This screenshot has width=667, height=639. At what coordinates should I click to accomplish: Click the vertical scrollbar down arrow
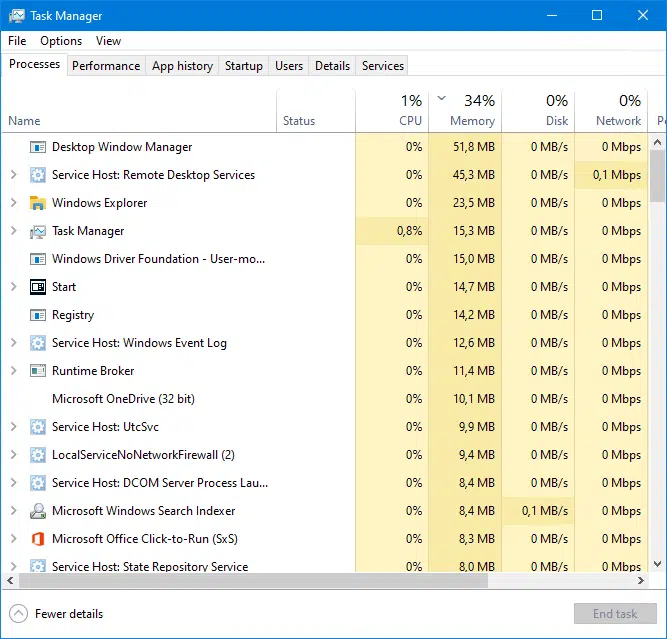click(657, 564)
